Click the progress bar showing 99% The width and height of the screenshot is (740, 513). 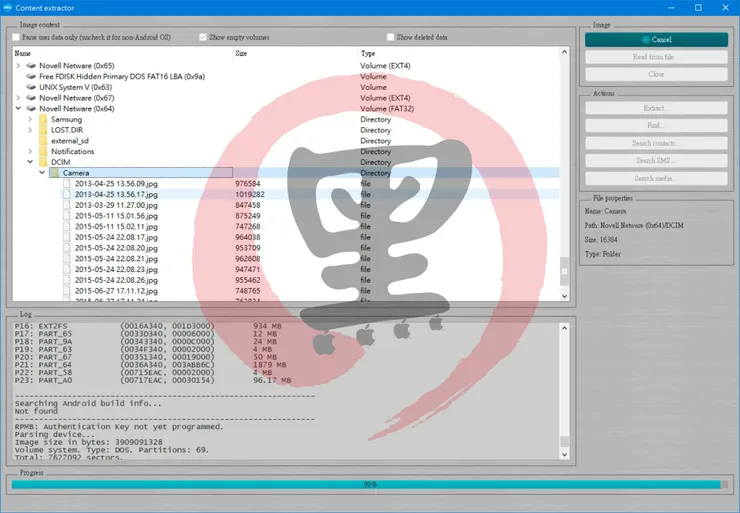[x=369, y=485]
